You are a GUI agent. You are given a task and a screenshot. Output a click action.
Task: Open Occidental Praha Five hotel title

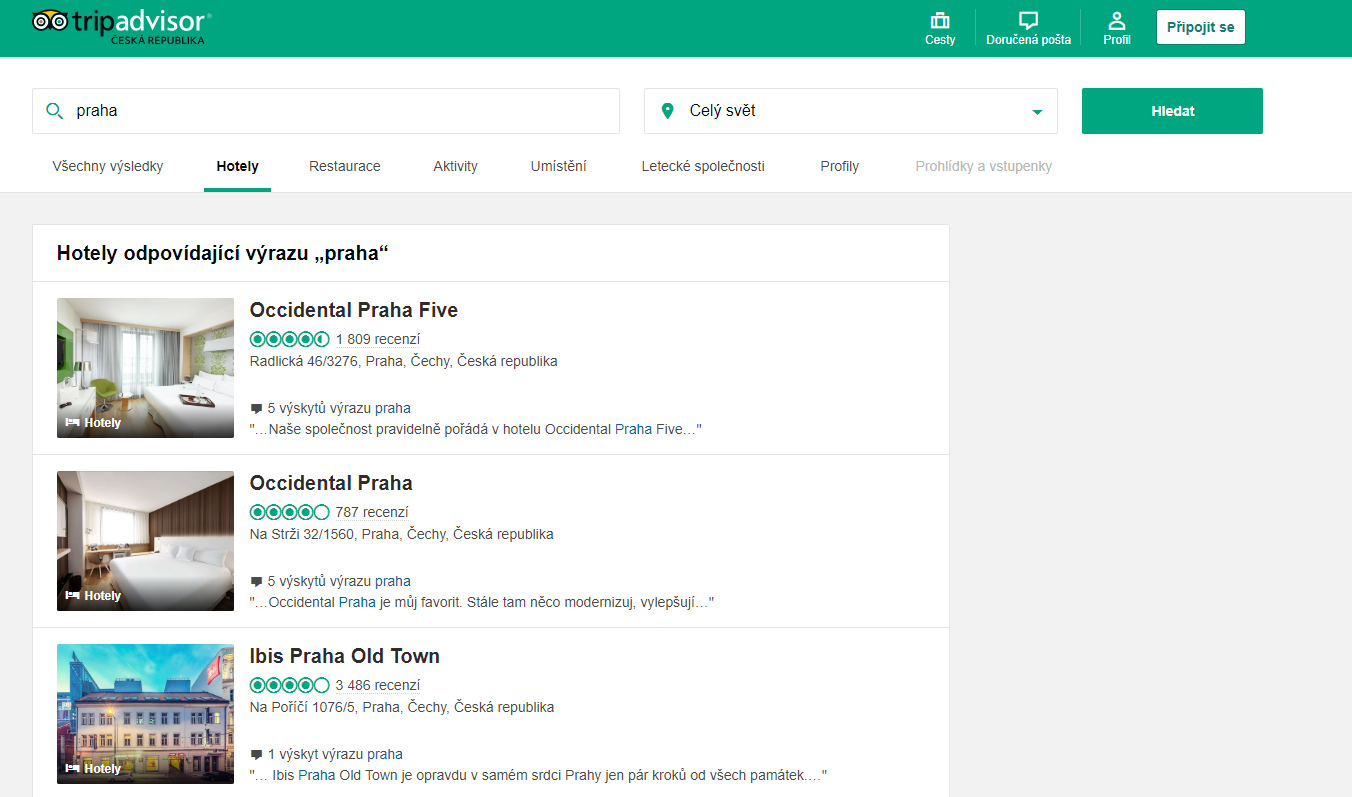tap(354, 310)
